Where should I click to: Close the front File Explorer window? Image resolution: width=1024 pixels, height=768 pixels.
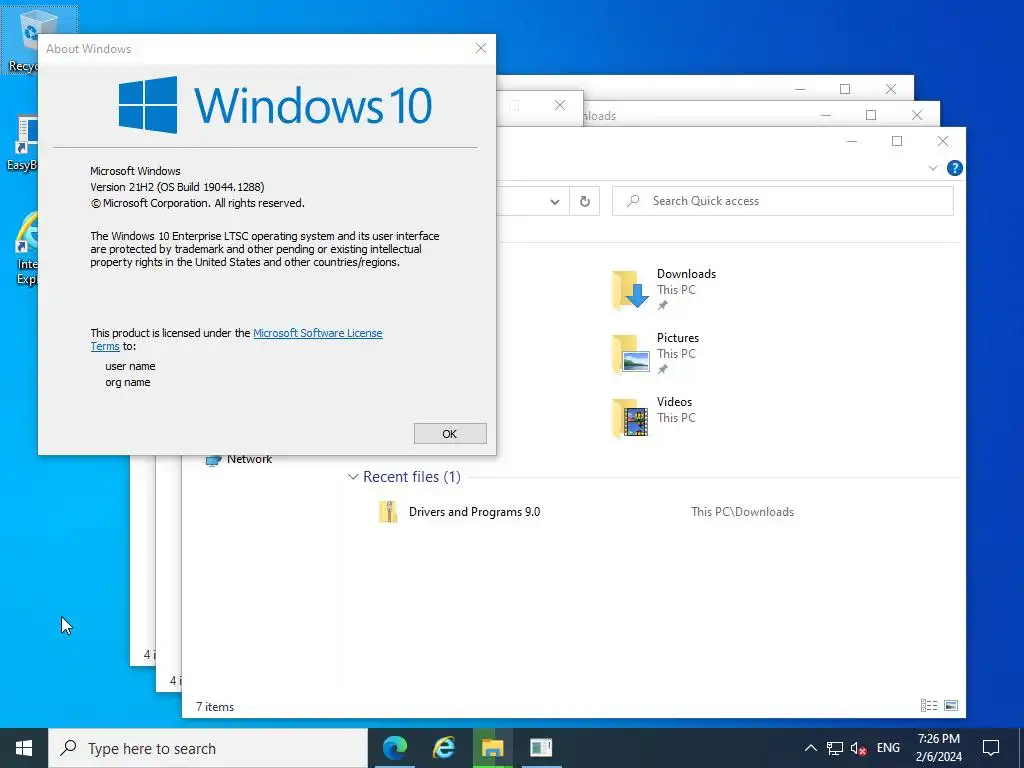(942, 141)
